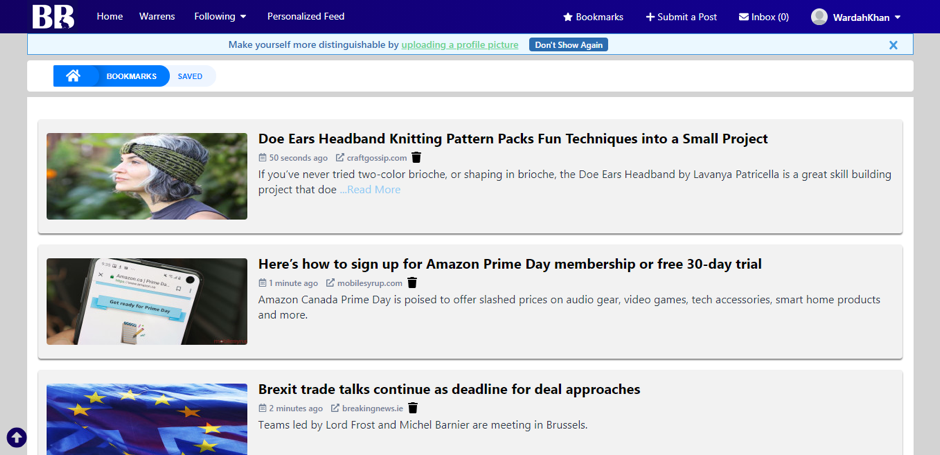Open the Amazon Prime Day article thumbnail
Image resolution: width=940 pixels, height=455 pixels.
[x=147, y=302]
